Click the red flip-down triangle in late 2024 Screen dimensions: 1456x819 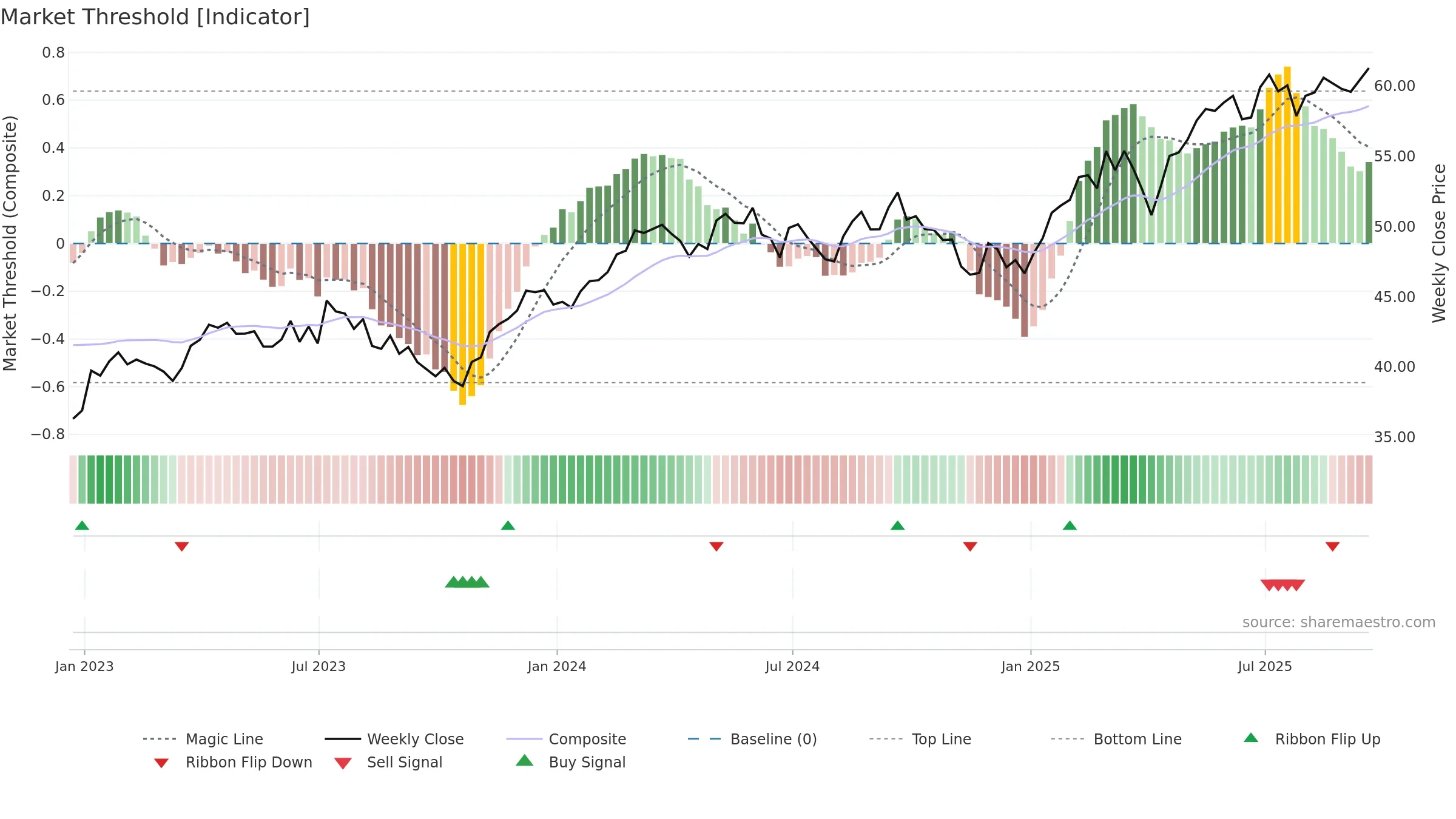pos(970,547)
